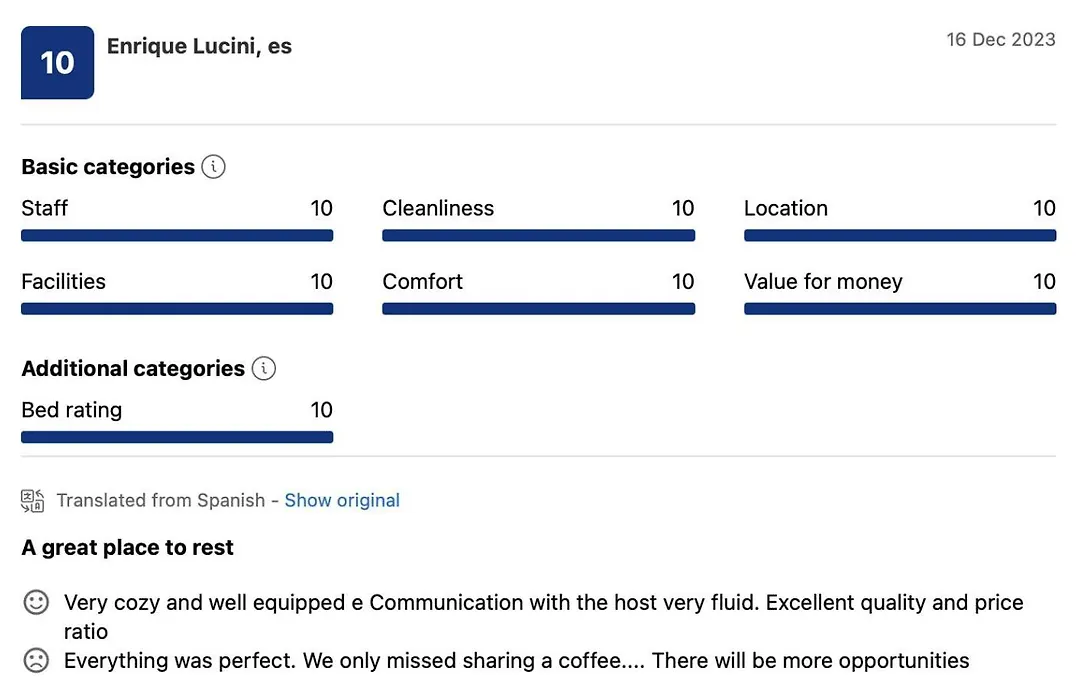
Task: Click info icon beside Additional categories
Action: (x=264, y=369)
